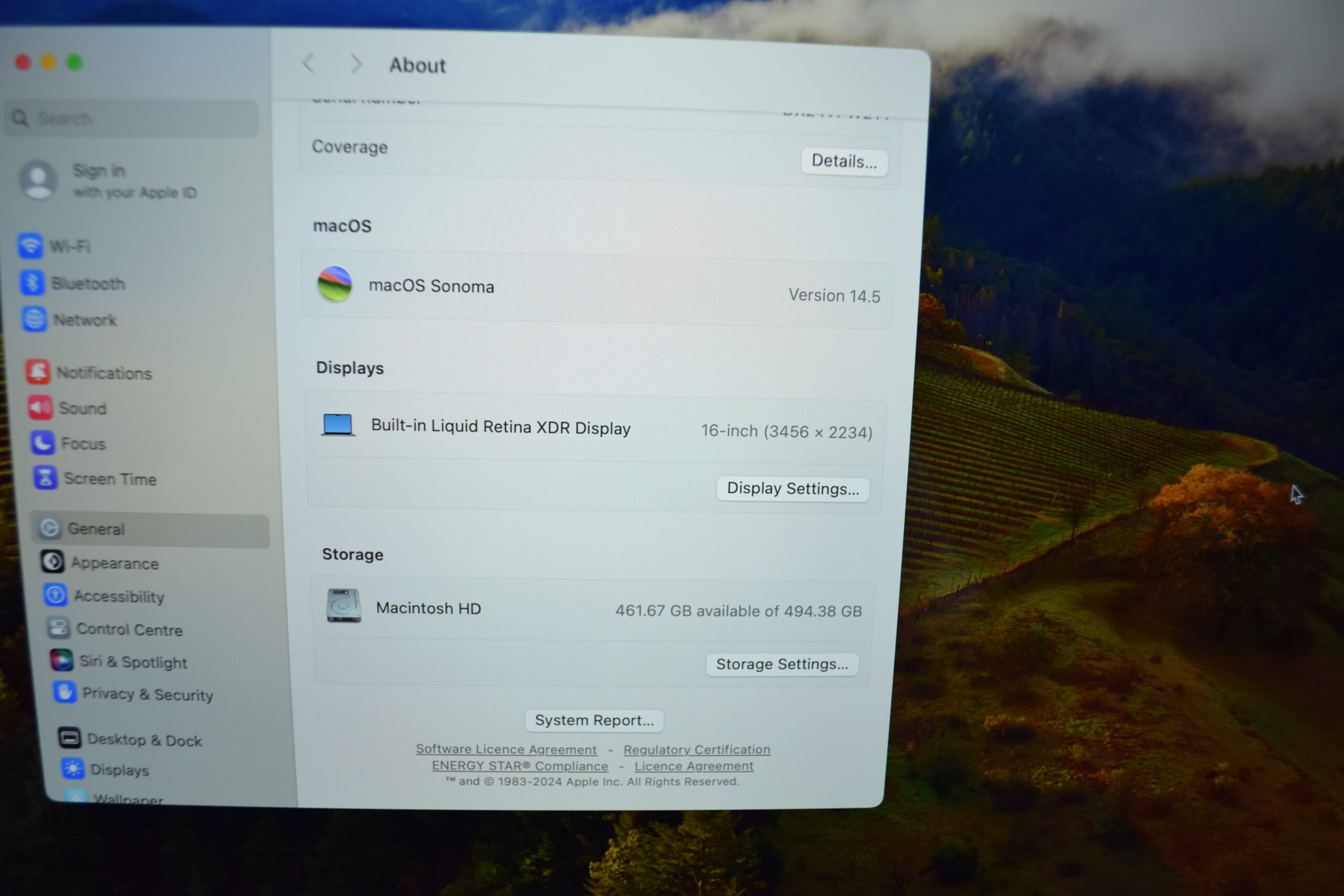
Task: Open the ENERGY STAR Compliance link
Action: (x=519, y=765)
